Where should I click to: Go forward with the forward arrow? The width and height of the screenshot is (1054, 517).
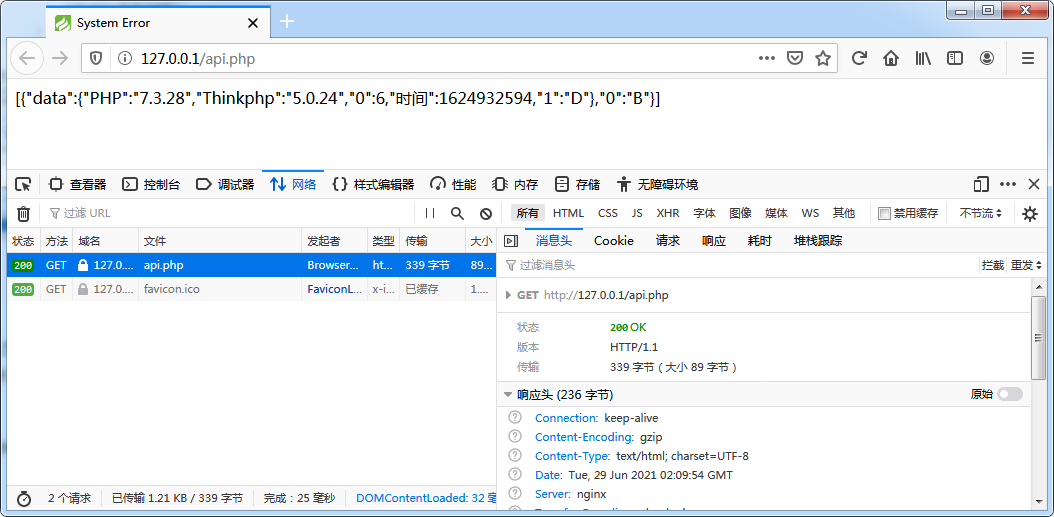tap(60, 58)
